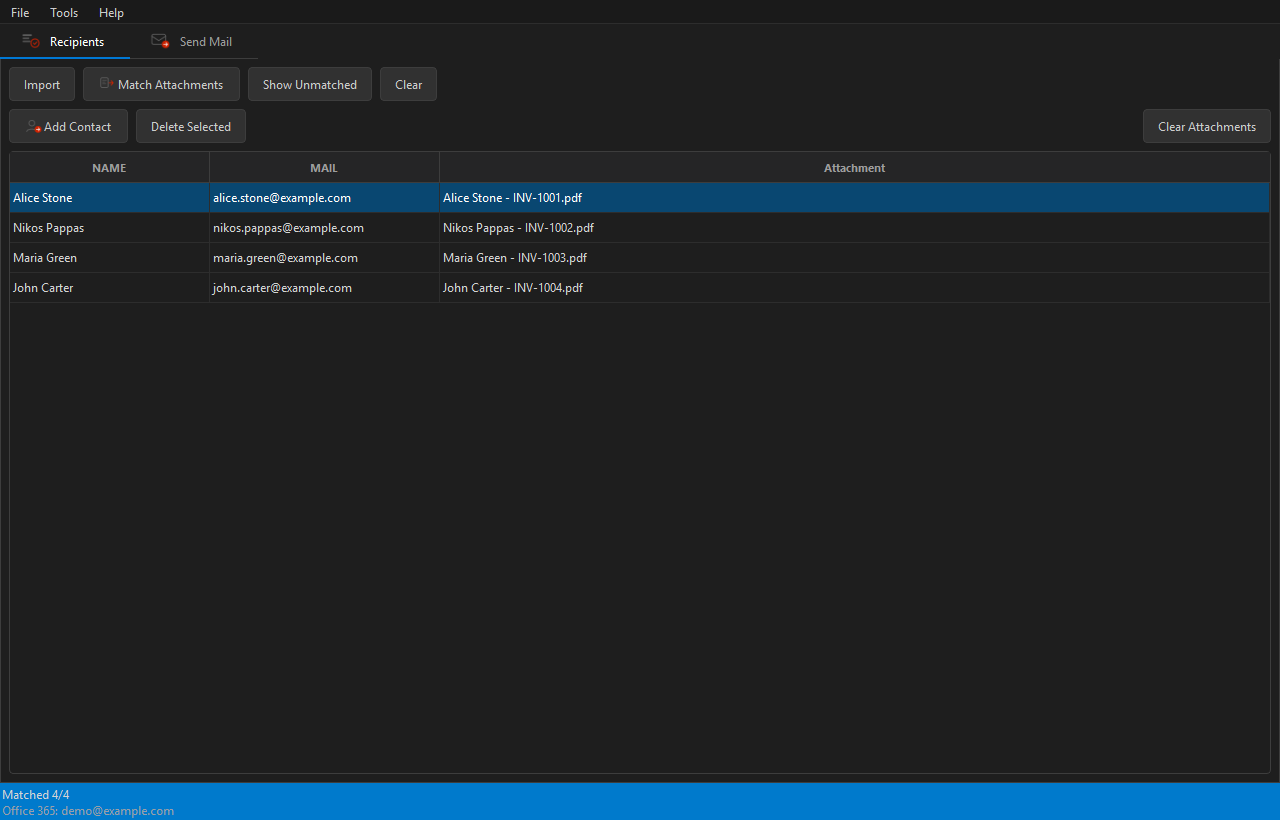1280x820 pixels.
Task: Sort by the NAME column header
Action: (x=110, y=168)
